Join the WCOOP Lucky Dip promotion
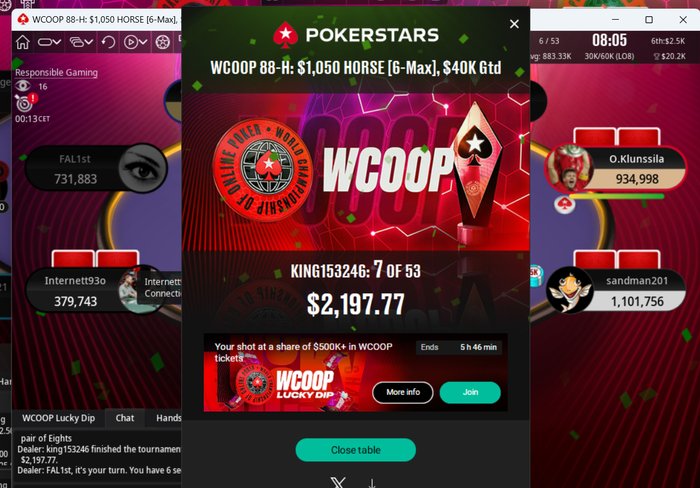The height and width of the screenshot is (488, 700). (x=470, y=392)
